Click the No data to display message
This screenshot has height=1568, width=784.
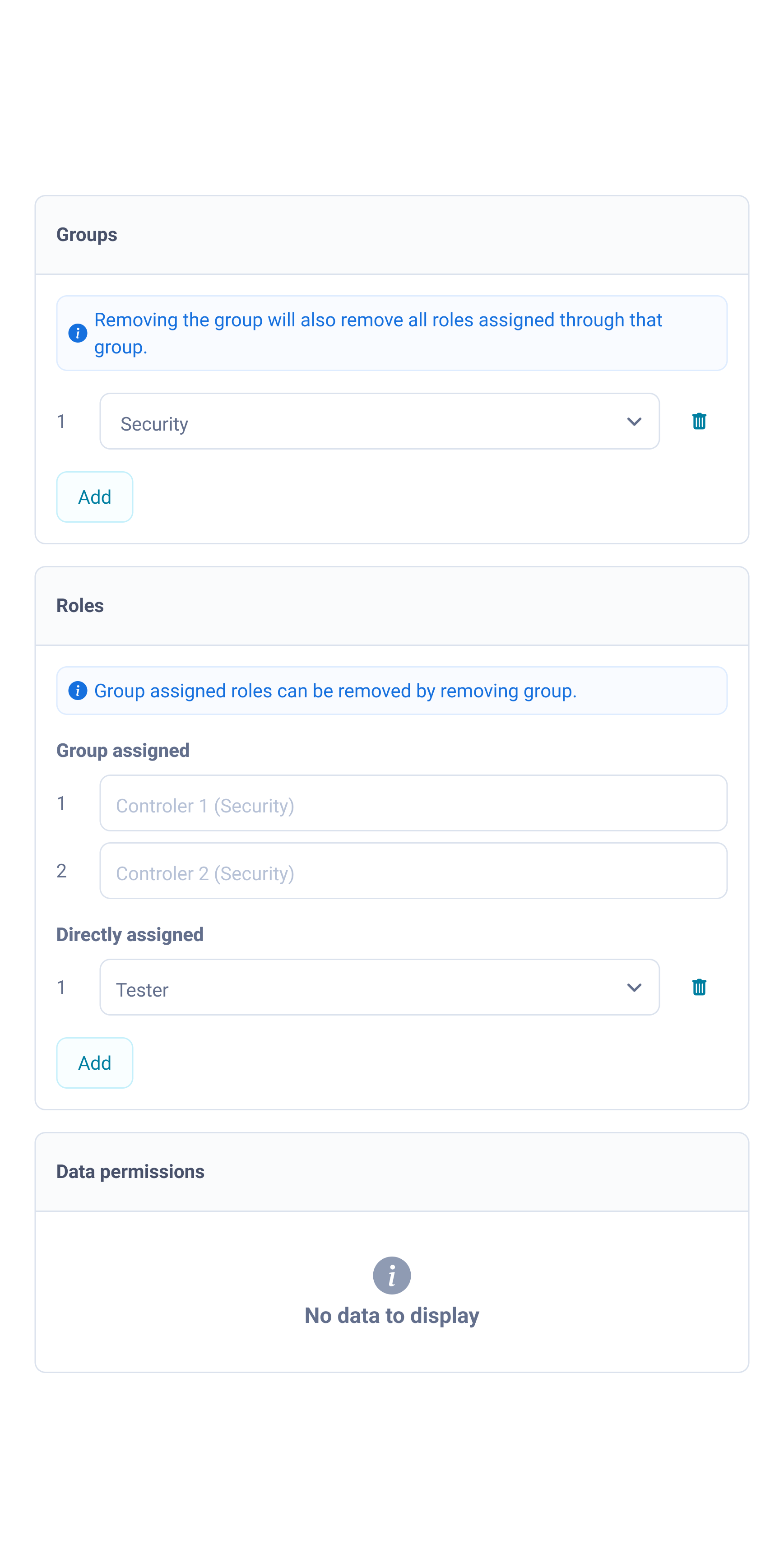(x=391, y=1315)
